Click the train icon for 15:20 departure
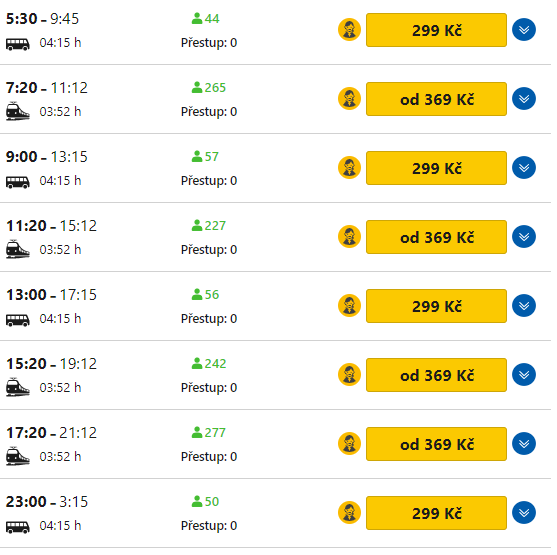557x555 pixels. click(18, 387)
